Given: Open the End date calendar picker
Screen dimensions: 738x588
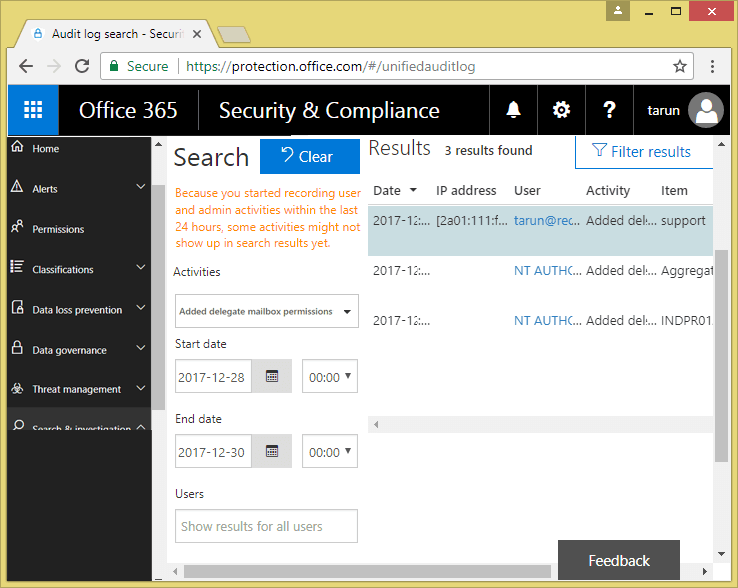Looking at the screenshot, I should pos(272,451).
